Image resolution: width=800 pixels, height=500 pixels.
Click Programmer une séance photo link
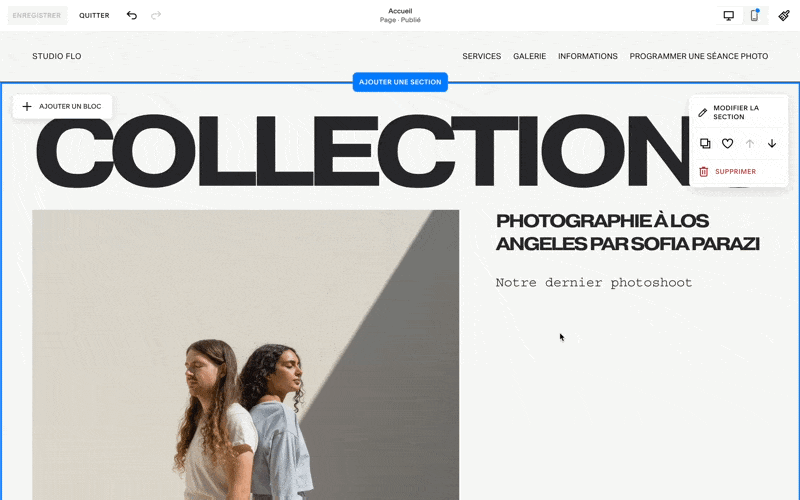click(x=698, y=56)
